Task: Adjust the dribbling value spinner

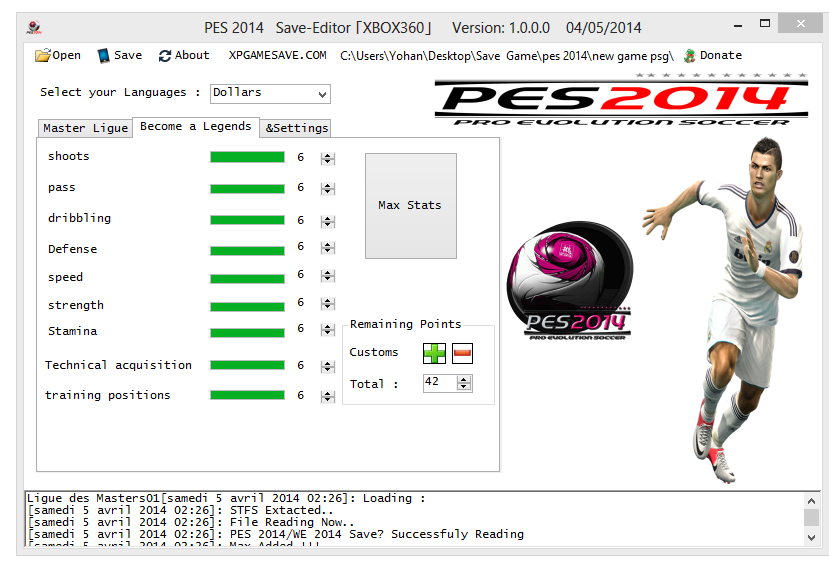Action: [x=327, y=220]
